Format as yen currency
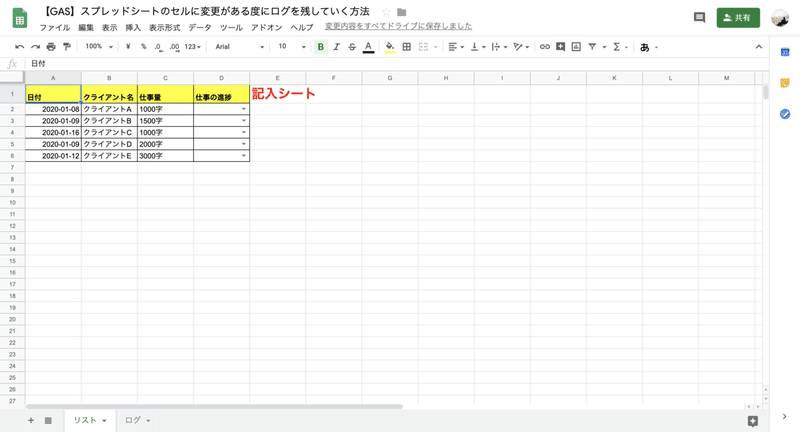 click(x=128, y=47)
